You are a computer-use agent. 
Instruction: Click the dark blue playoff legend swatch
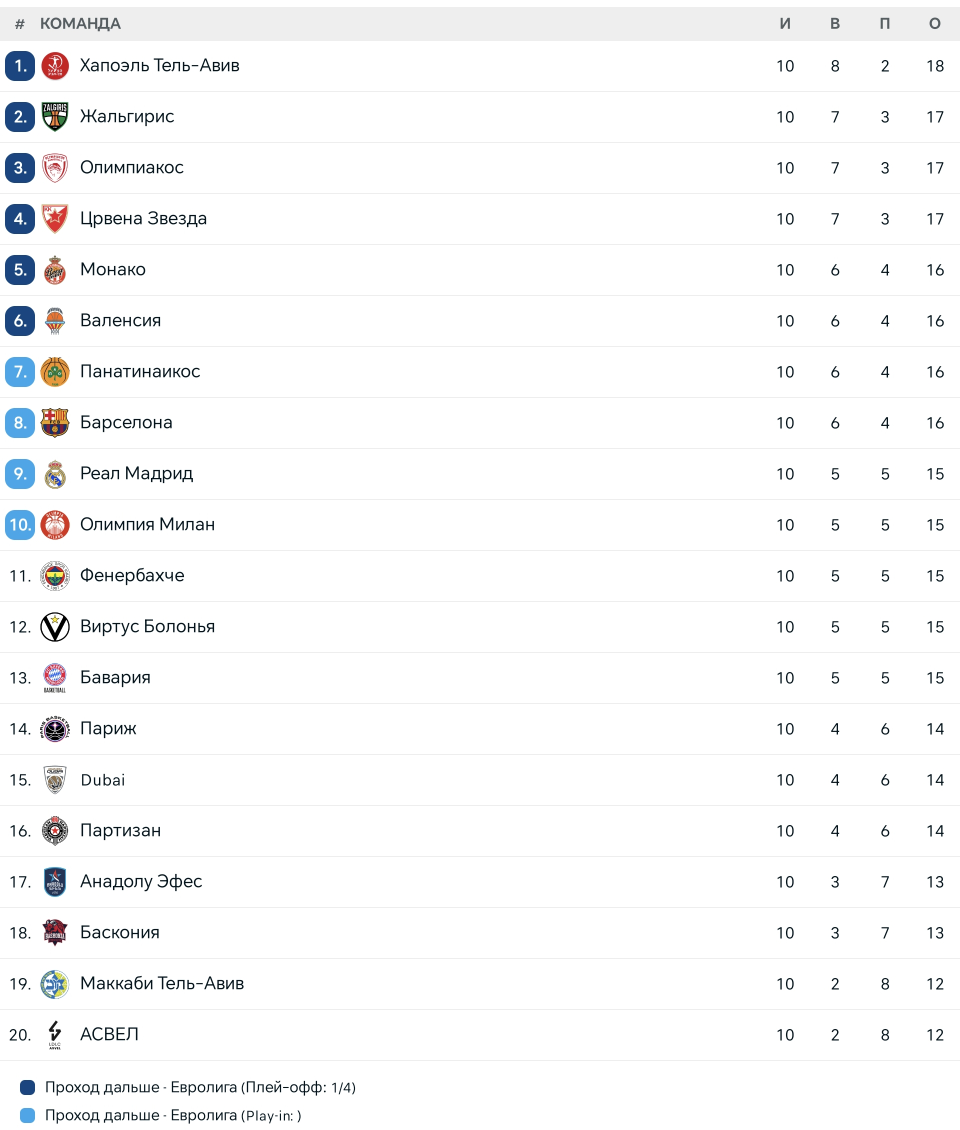tap(27, 1087)
